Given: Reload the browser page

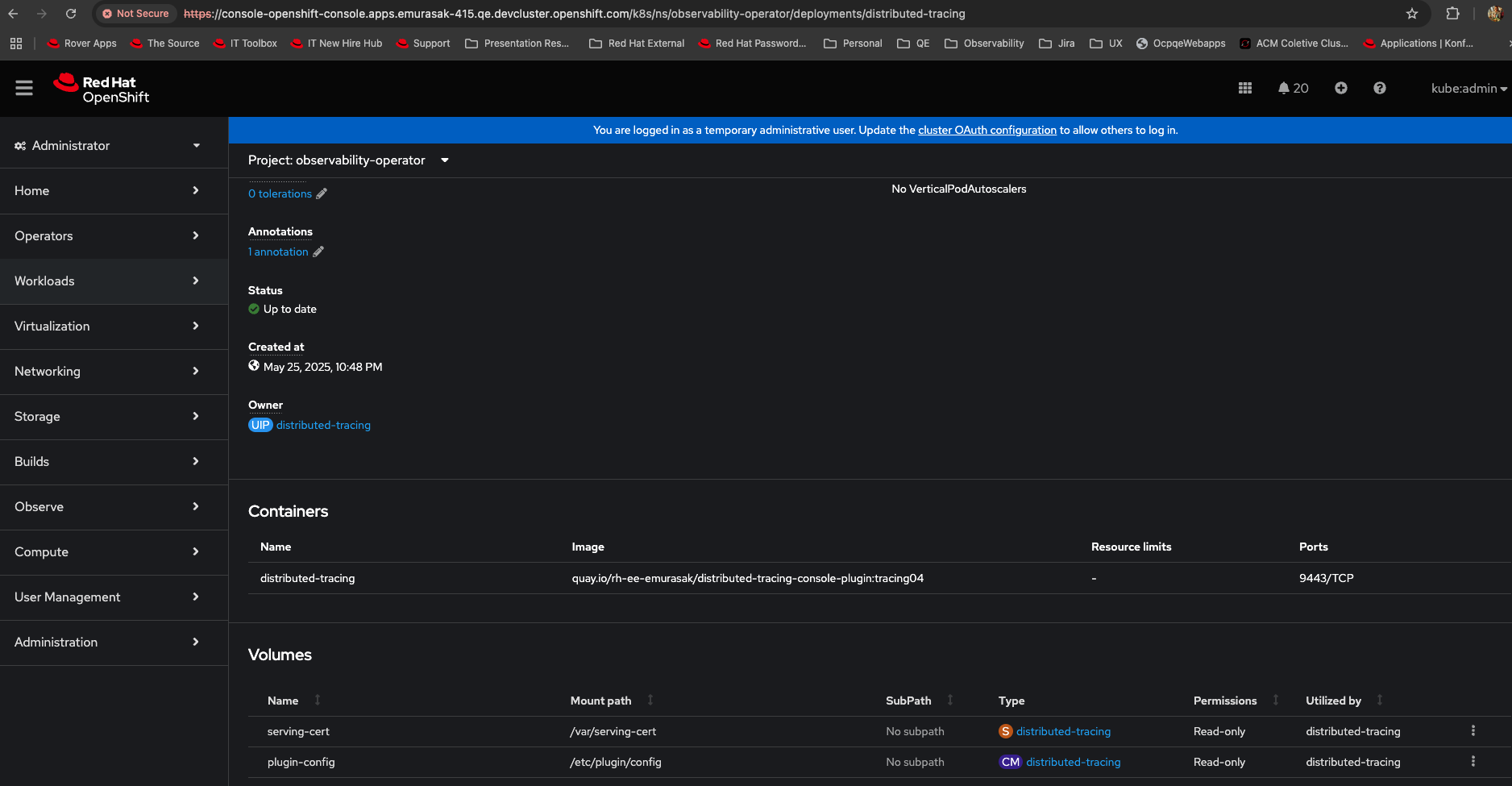Looking at the screenshot, I should (71, 14).
